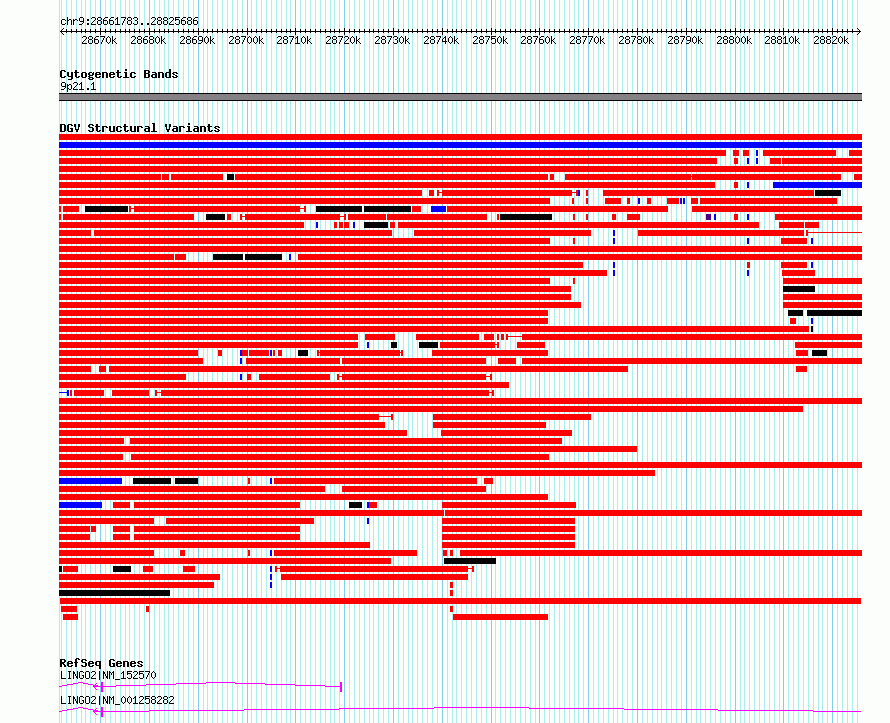Click the 28770k ruler label
Viewport: 890px width, 723px height.
pyautogui.click(x=587, y=40)
